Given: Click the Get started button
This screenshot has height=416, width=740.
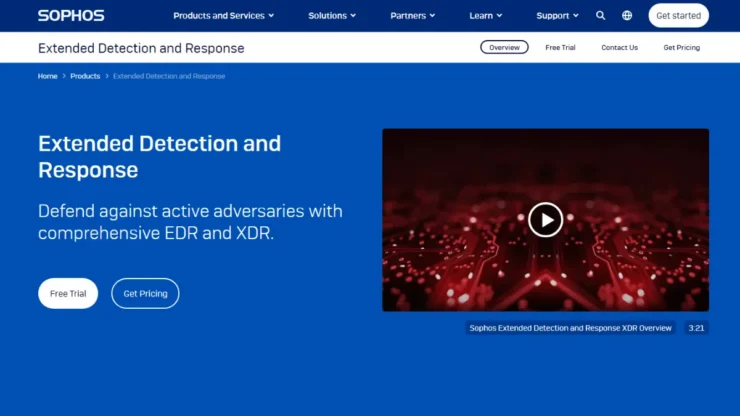Looking at the screenshot, I should click(678, 16).
